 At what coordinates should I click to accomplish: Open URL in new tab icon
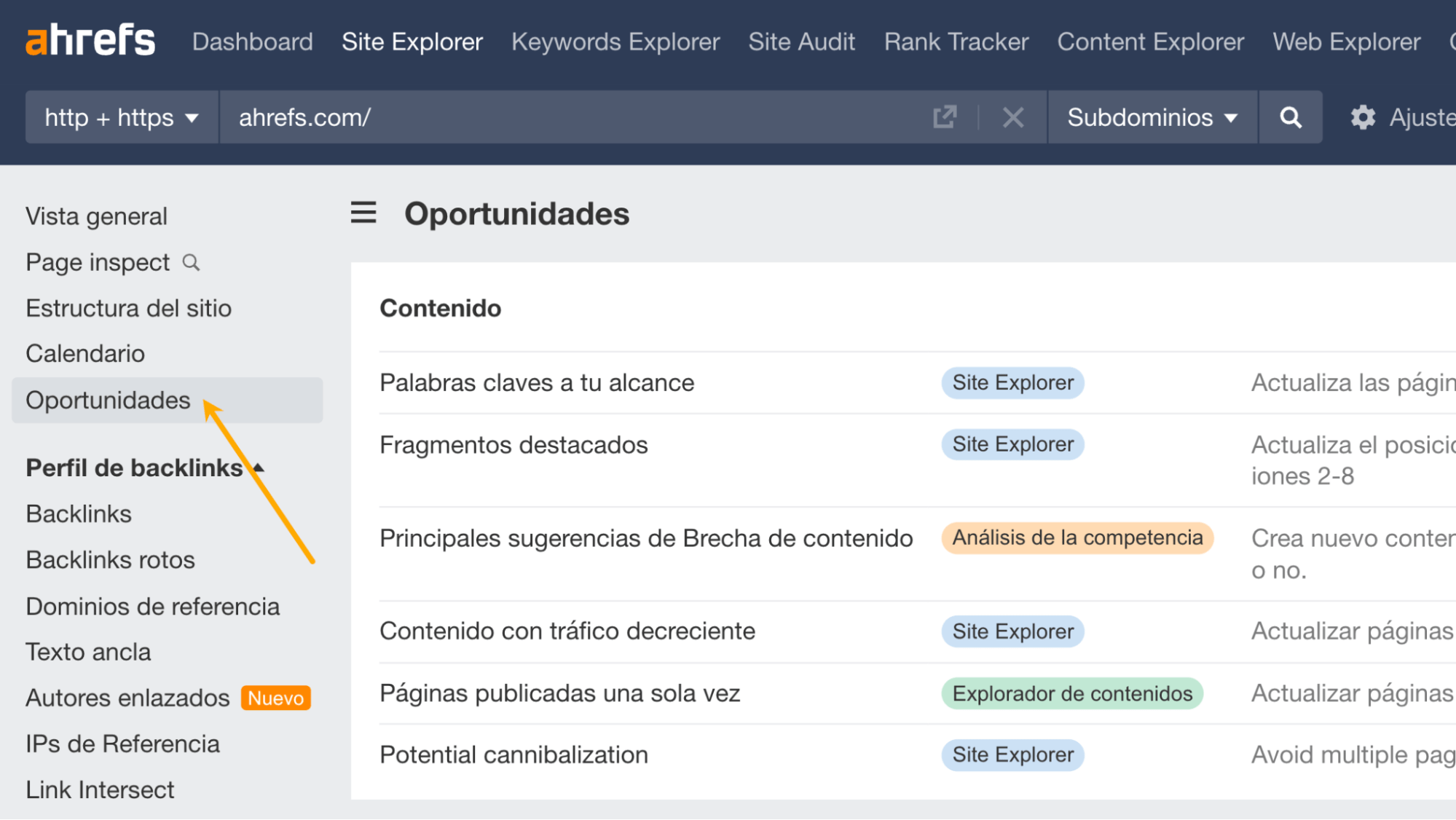(945, 117)
